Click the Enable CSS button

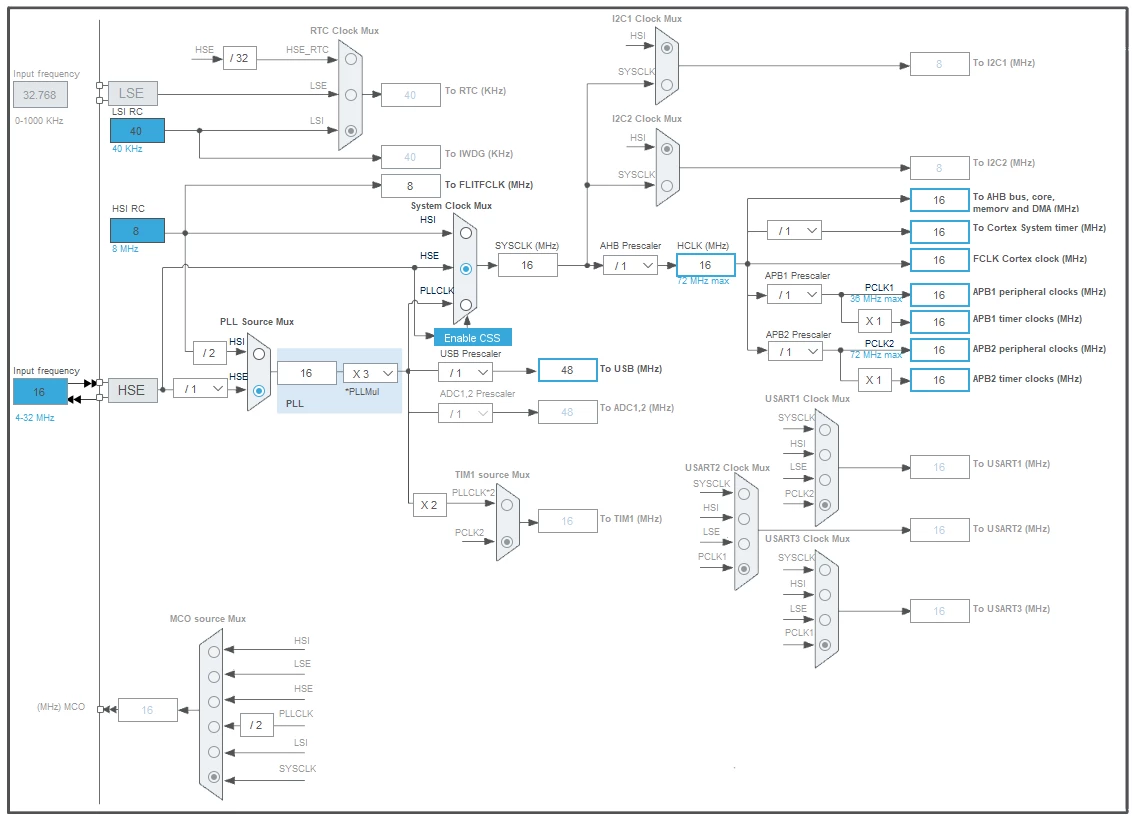coord(472,337)
